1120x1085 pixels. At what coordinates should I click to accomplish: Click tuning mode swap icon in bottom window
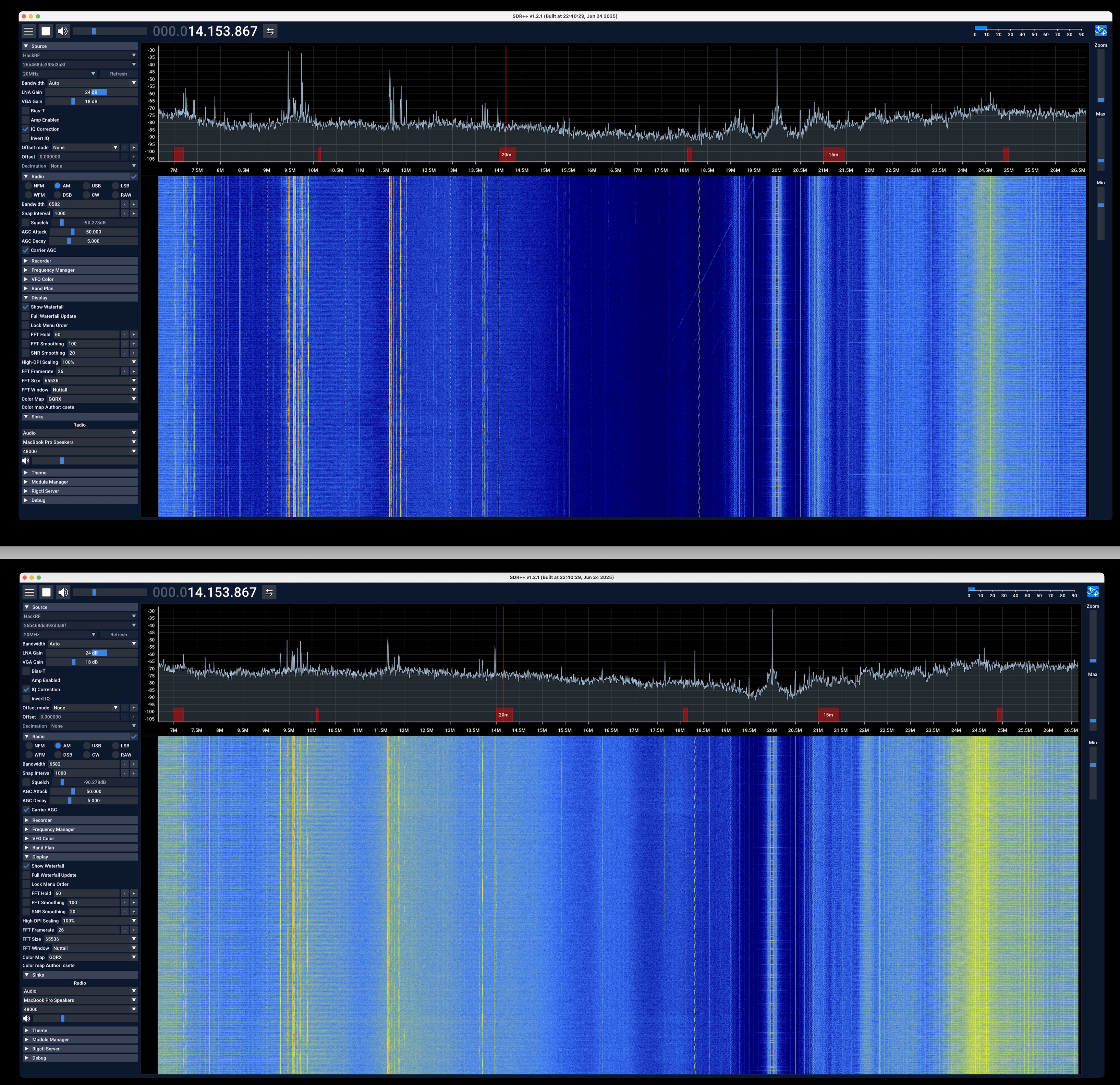point(269,593)
